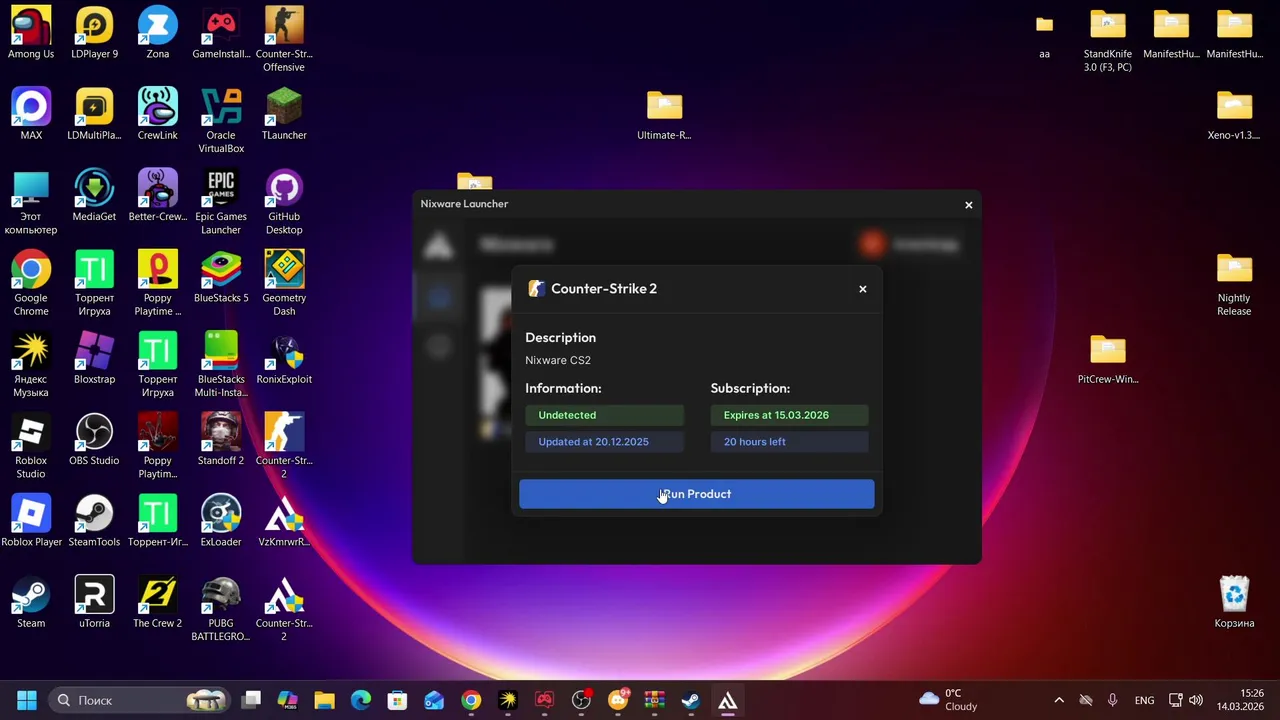Open the Яндекс Музыка desktop shortcut

pos(31,365)
